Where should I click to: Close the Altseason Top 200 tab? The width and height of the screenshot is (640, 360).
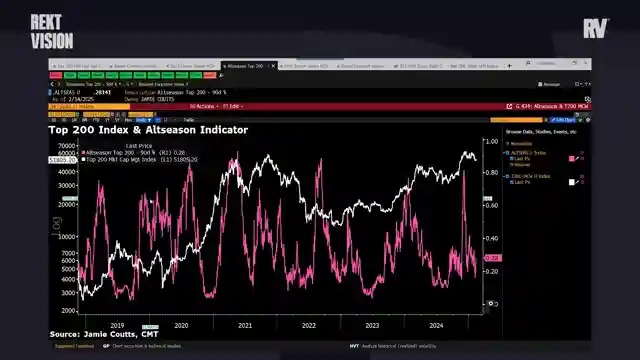273,66
